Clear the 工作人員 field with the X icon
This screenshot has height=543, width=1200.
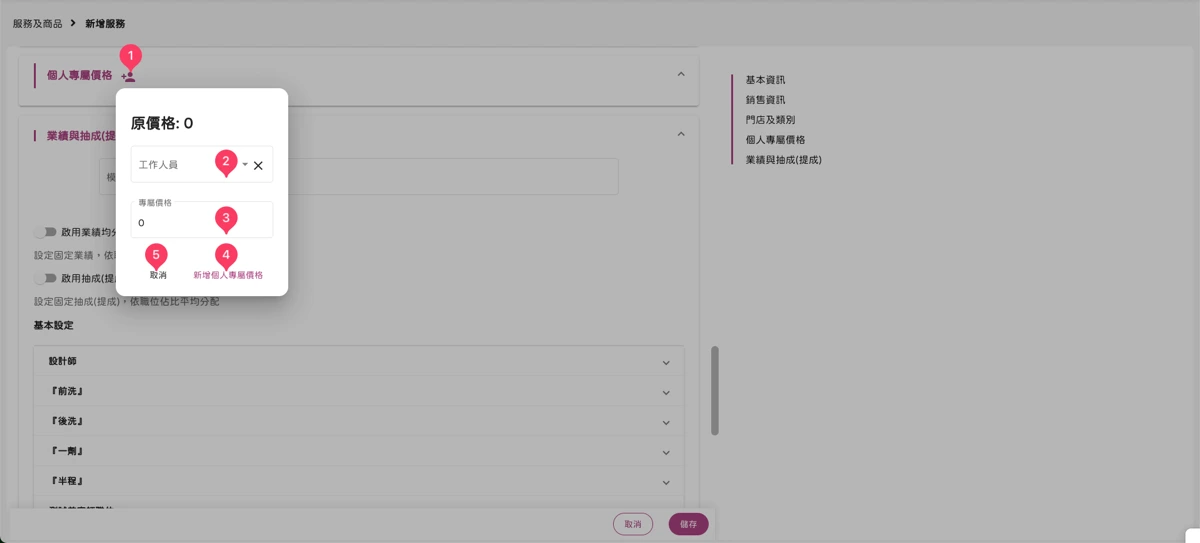(x=258, y=166)
